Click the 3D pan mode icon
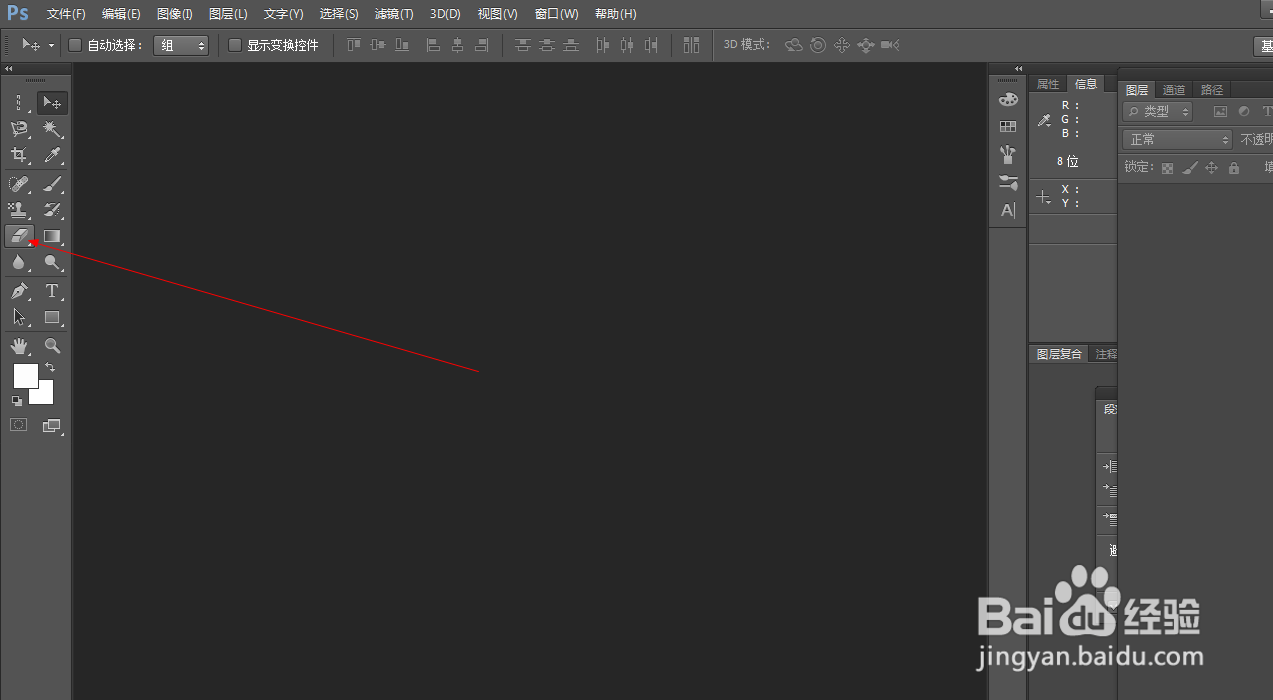This screenshot has height=700, width=1273. coord(842,45)
